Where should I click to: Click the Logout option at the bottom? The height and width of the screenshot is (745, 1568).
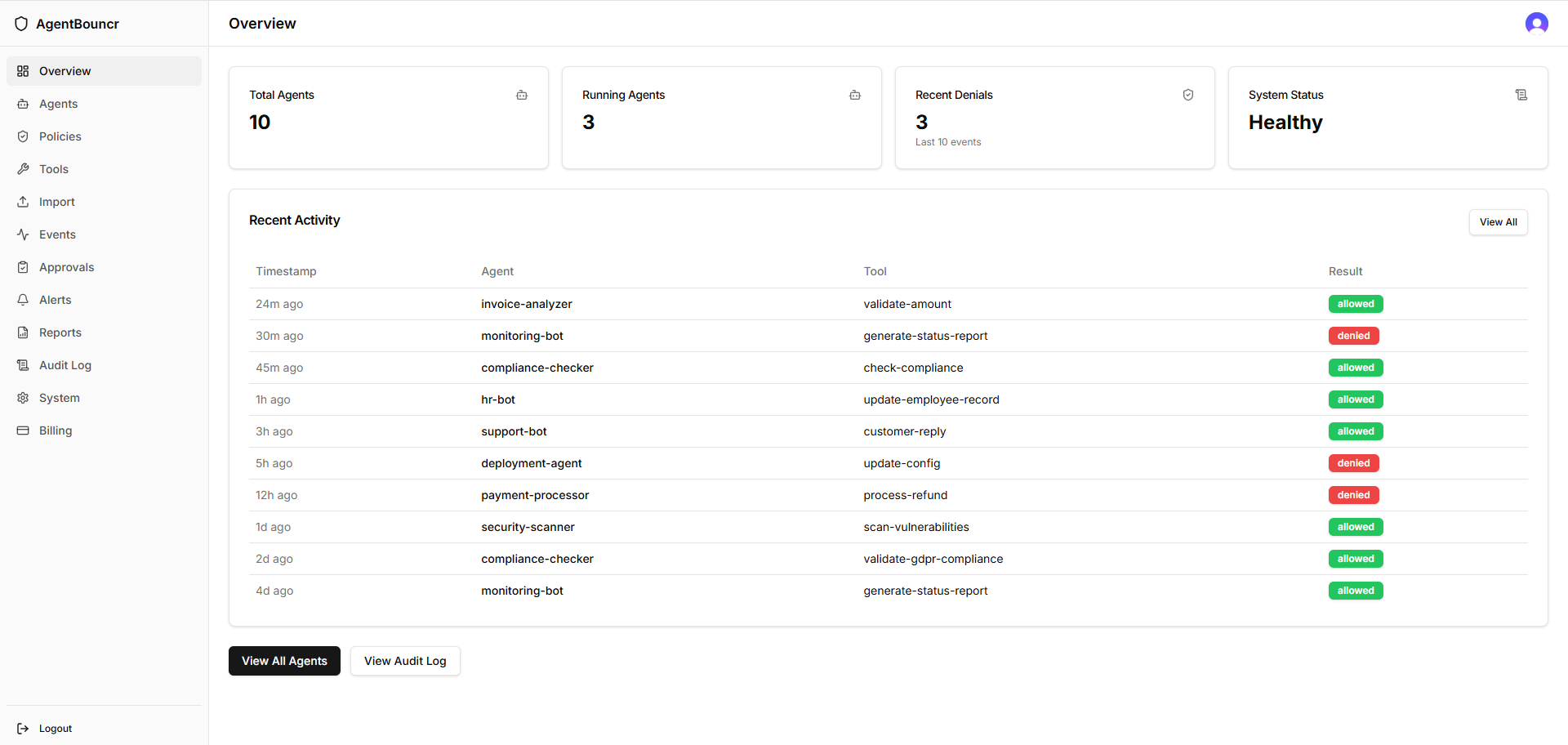(56, 728)
